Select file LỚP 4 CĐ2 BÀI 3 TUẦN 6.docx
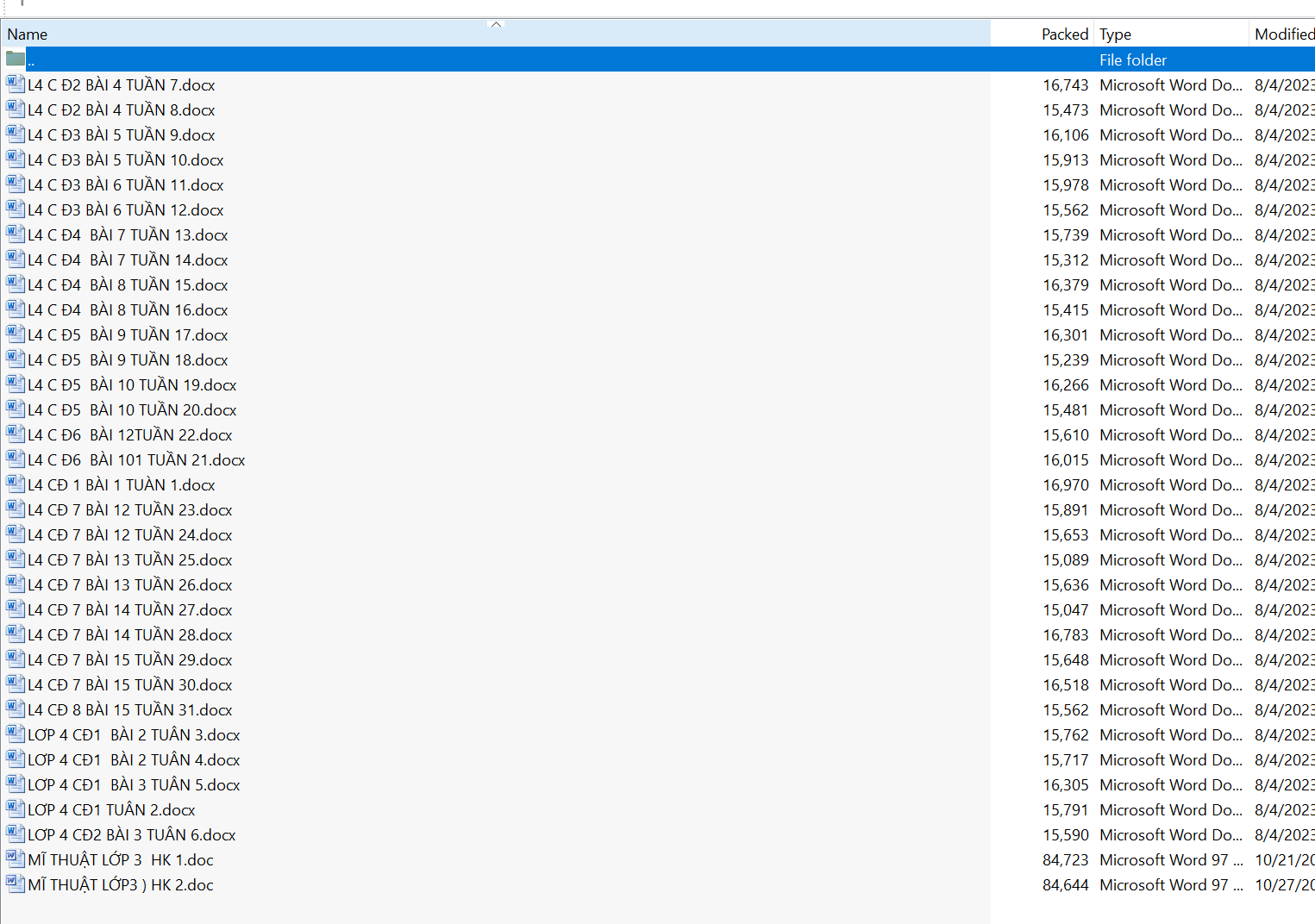The width and height of the screenshot is (1315, 924). coord(132,835)
